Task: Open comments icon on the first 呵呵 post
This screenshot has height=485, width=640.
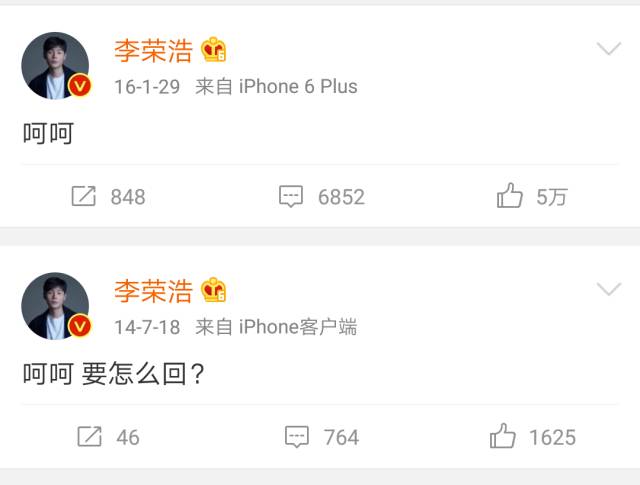Action: pos(291,196)
